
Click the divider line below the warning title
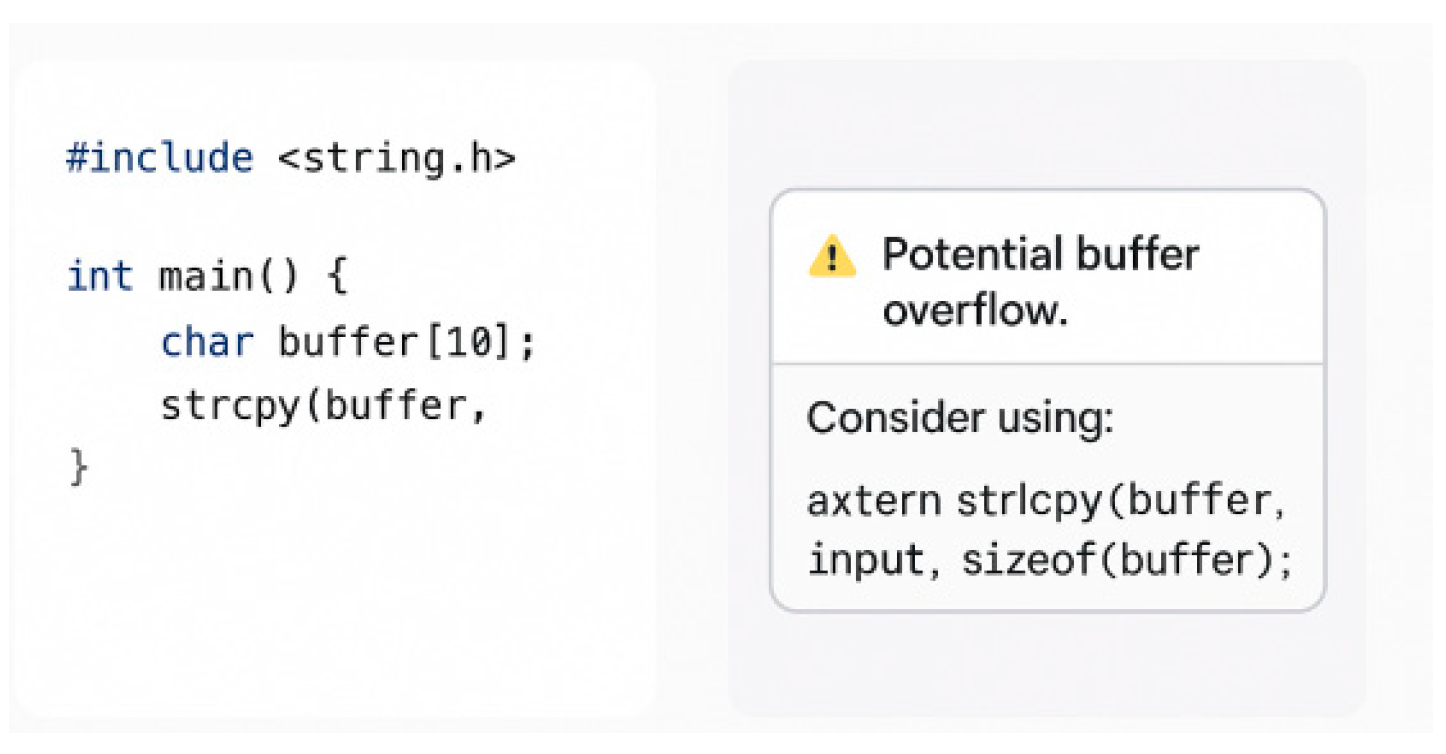click(1047, 364)
